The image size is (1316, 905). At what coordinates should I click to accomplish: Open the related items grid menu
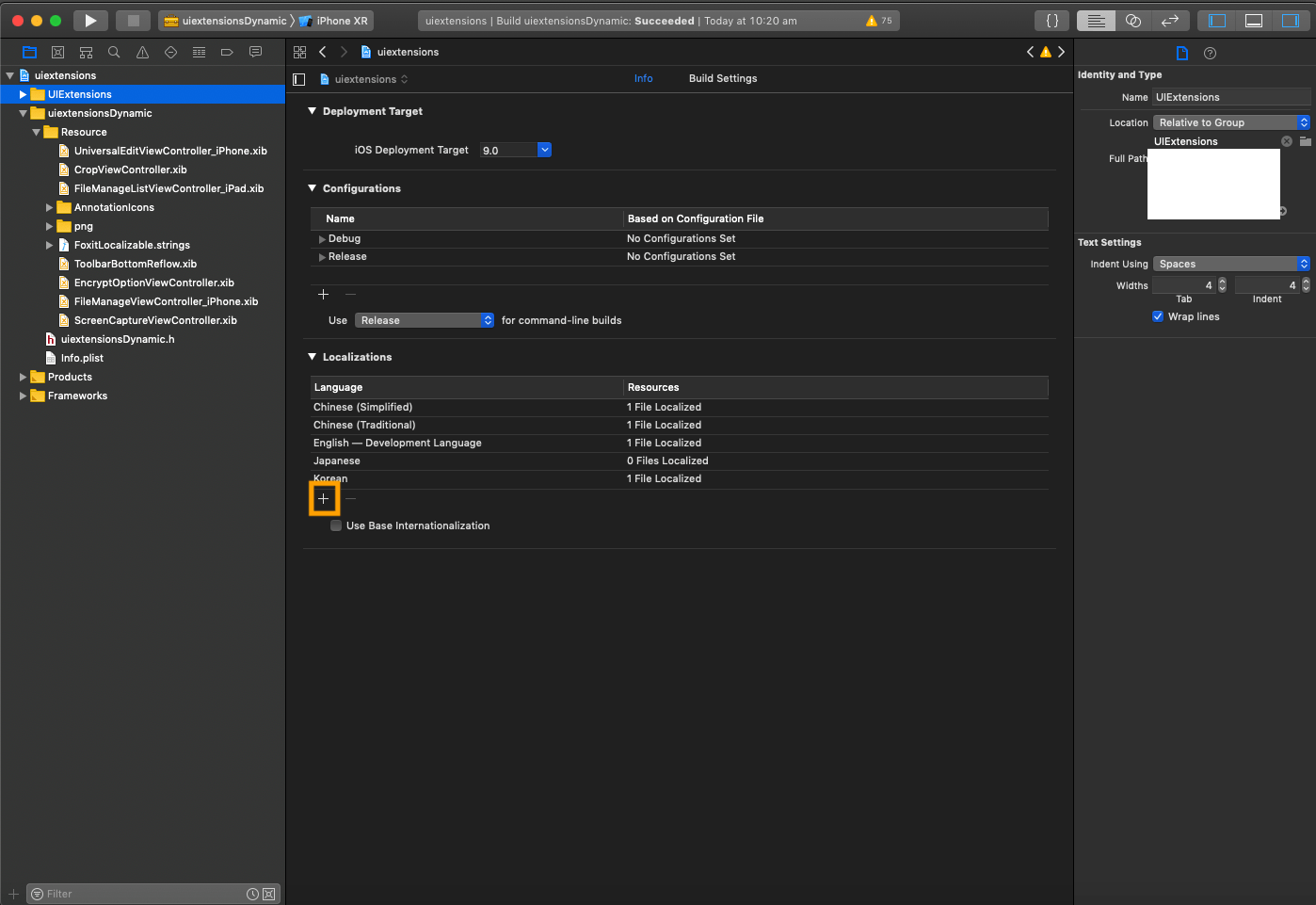tap(299, 53)
